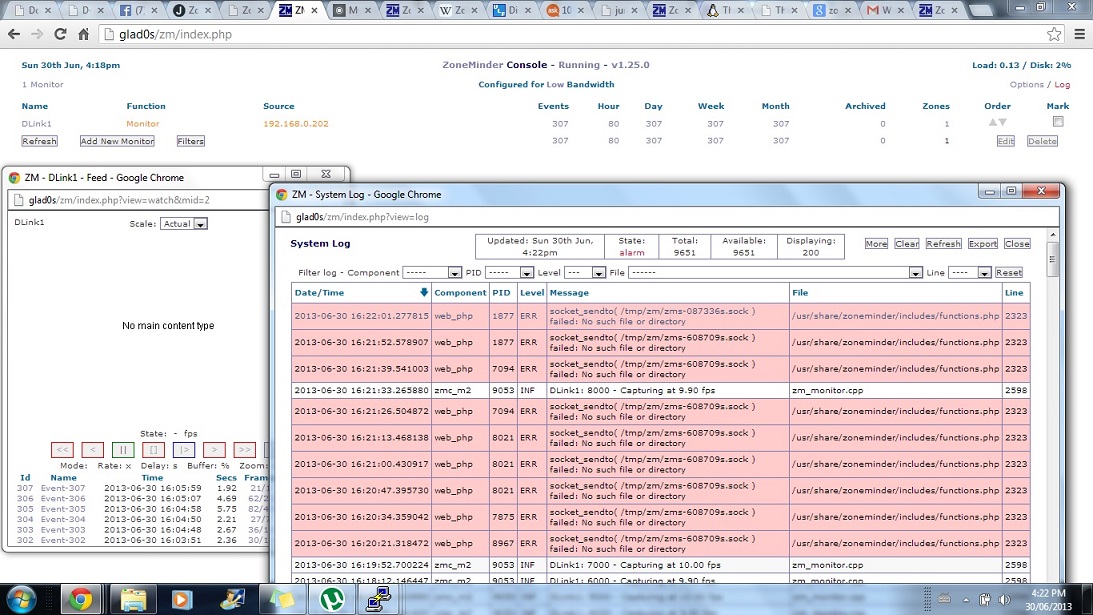Sort log by Component column header

[x=460, y=293]
